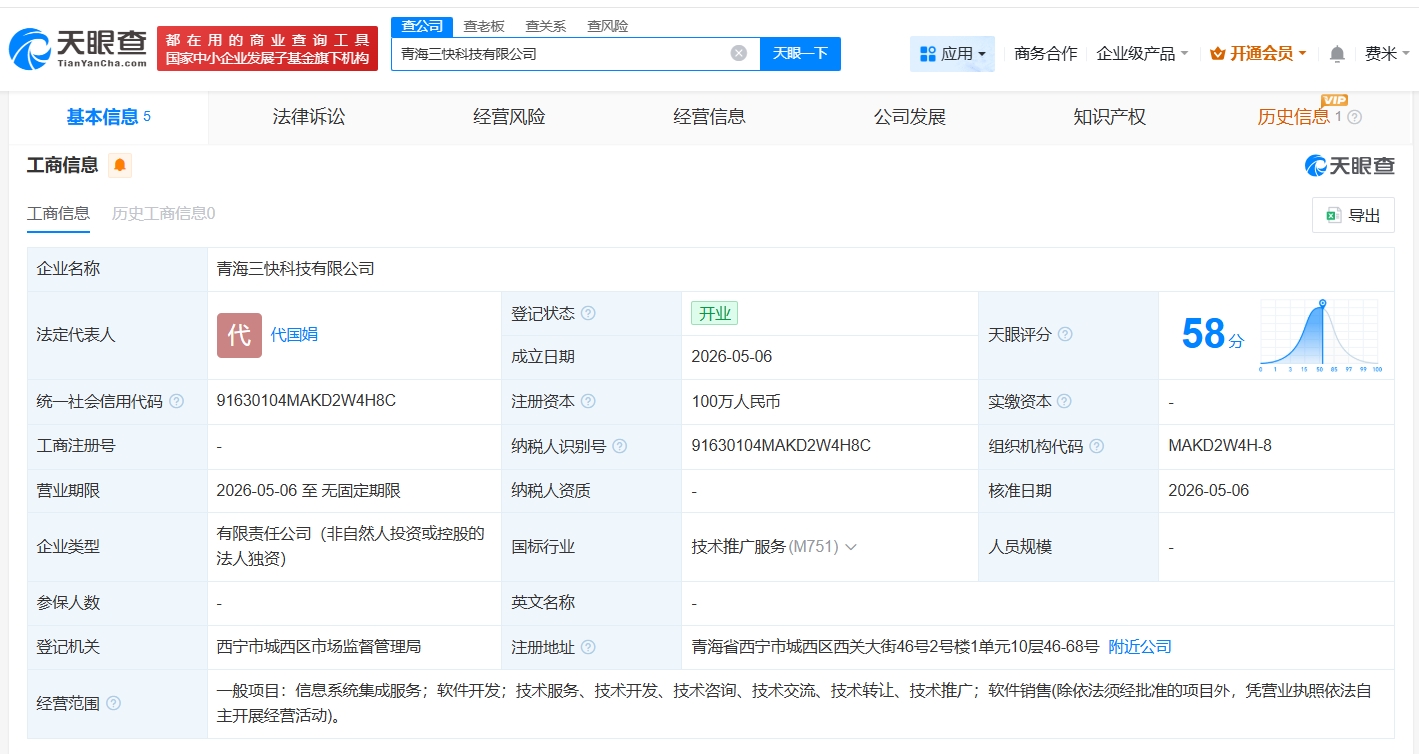Click help icon next to 注册地址
The image size is (1419, 754).
pos(588,647)
